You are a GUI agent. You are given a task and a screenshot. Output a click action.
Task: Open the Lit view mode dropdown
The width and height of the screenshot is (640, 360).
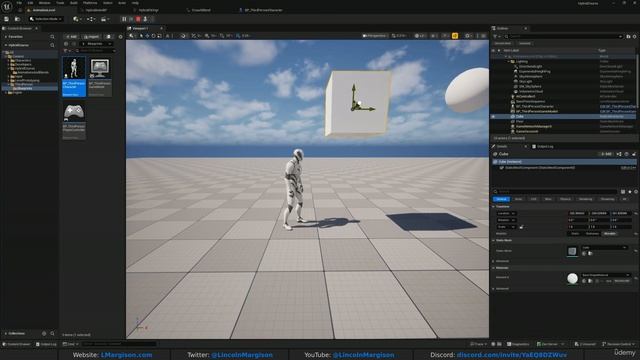coord(420,36)
